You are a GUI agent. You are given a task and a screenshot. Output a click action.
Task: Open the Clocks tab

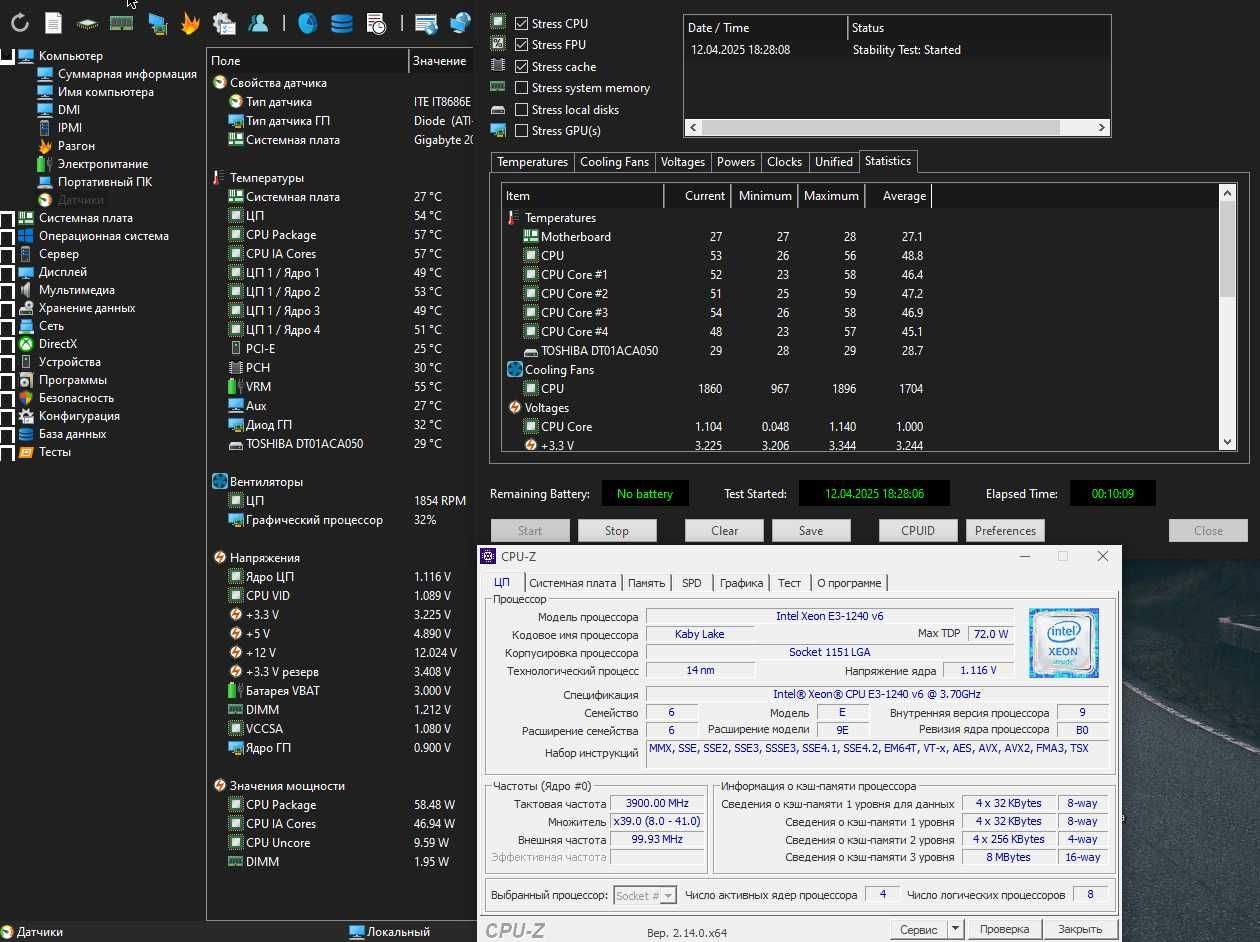tap(784, 162)
